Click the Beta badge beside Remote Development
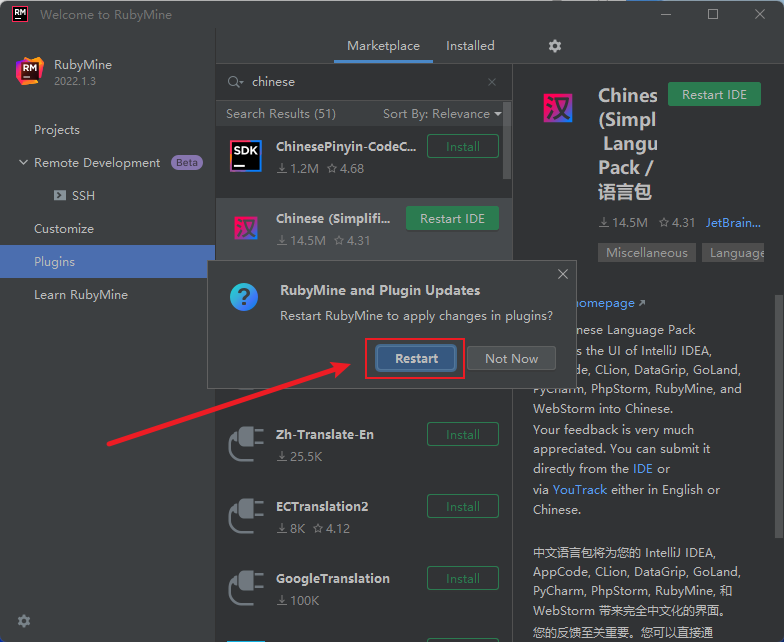Screen dimensions: 784x642 (x=186, y=162)
